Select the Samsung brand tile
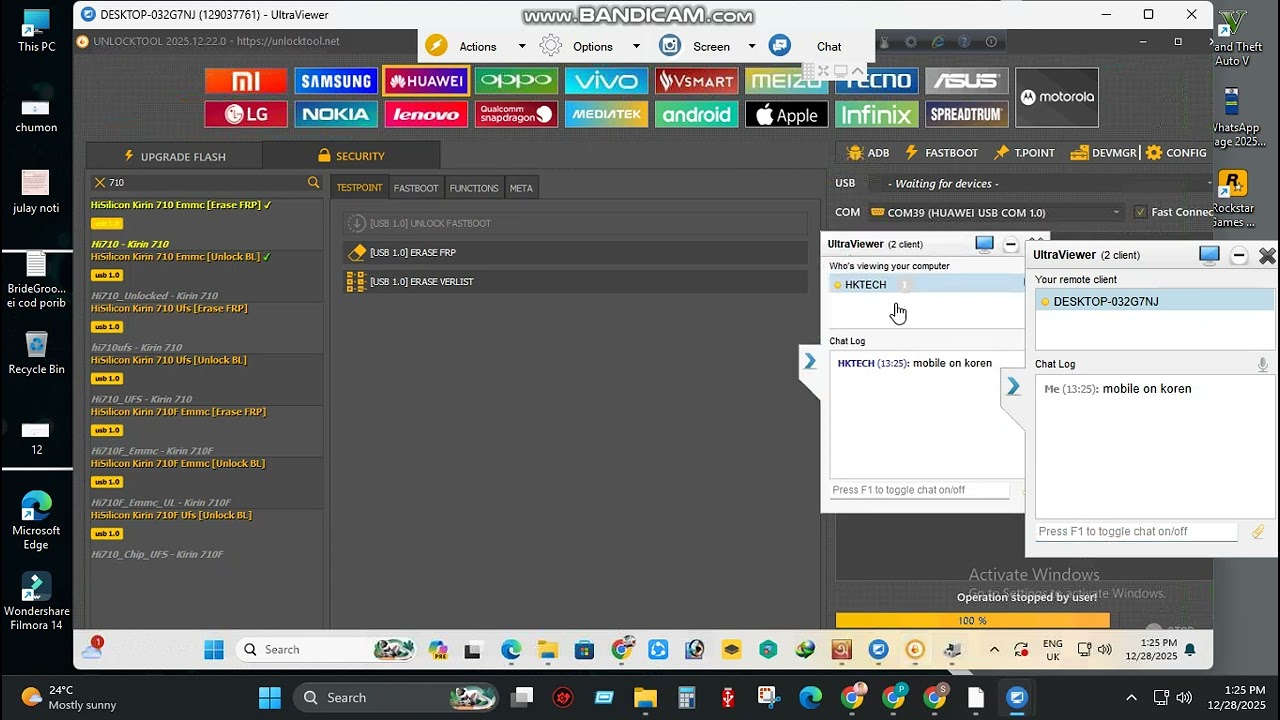 click(336, 82)
